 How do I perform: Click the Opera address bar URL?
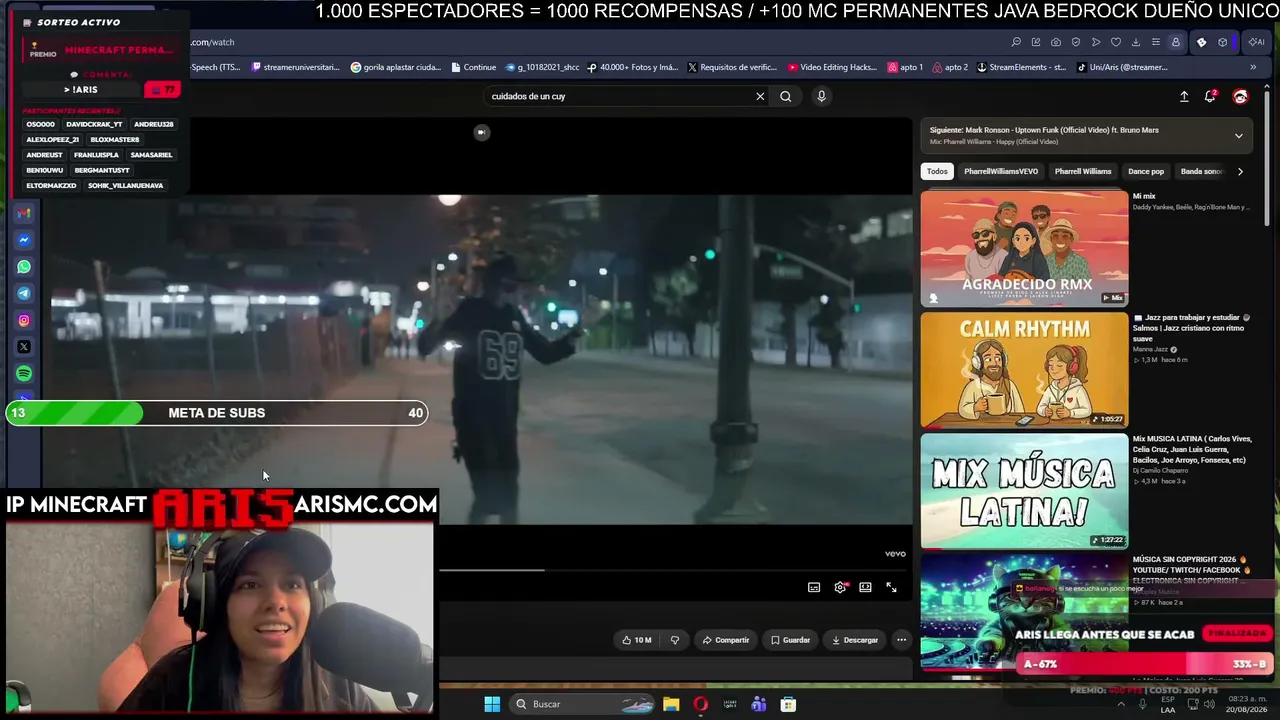click(213, 42)
